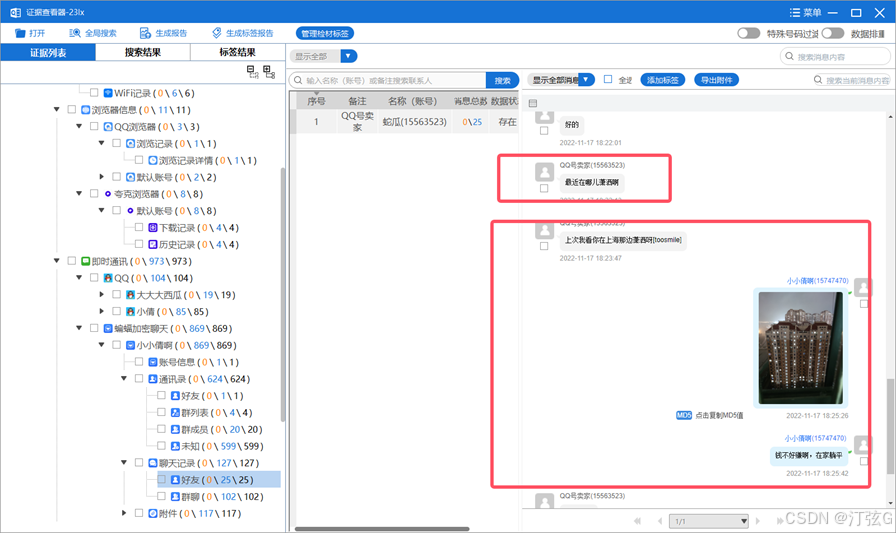
Task: Click the 群成员 icon
Action: click(x=175, y=429)
